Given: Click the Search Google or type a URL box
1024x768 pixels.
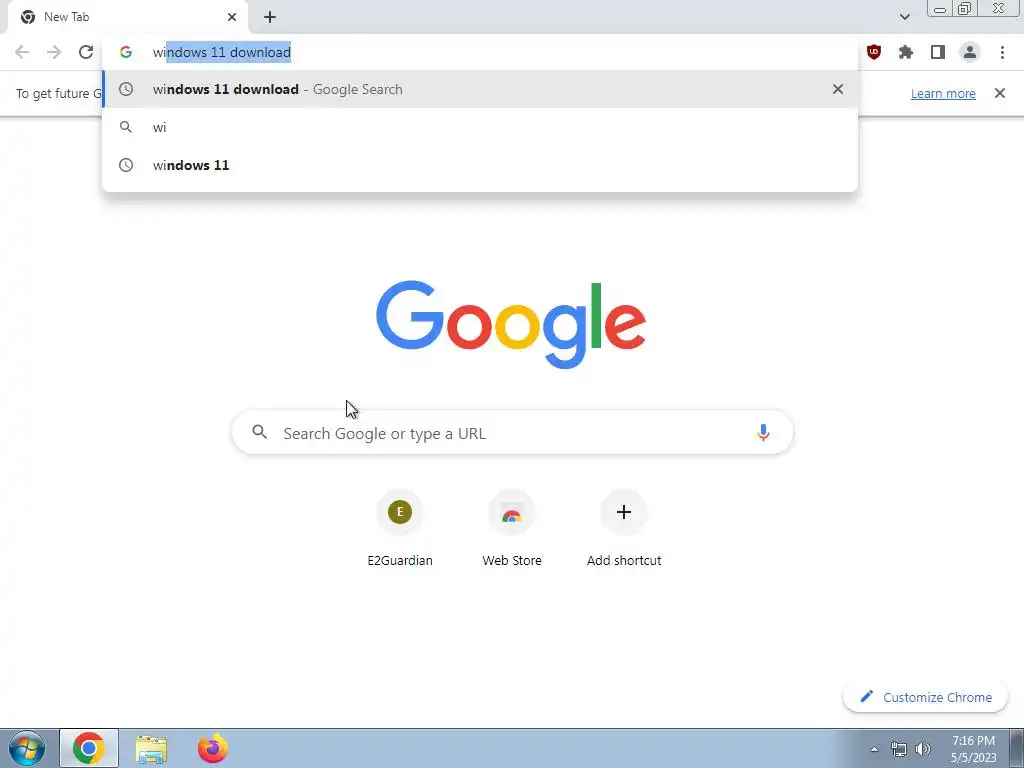Looking at the screenshot, I should click(x=513, y=433).
